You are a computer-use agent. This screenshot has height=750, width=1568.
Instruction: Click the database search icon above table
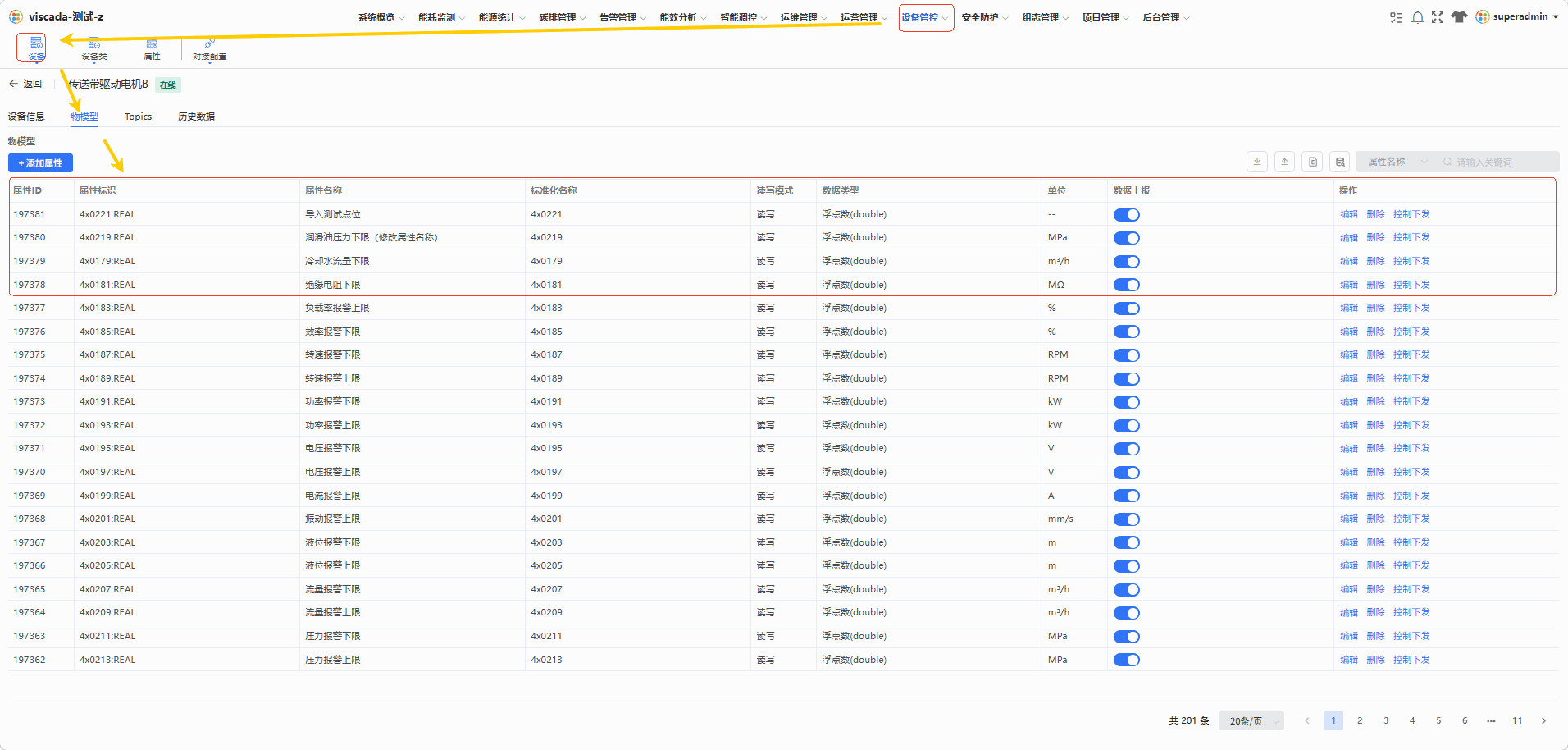pos(1340,162)
